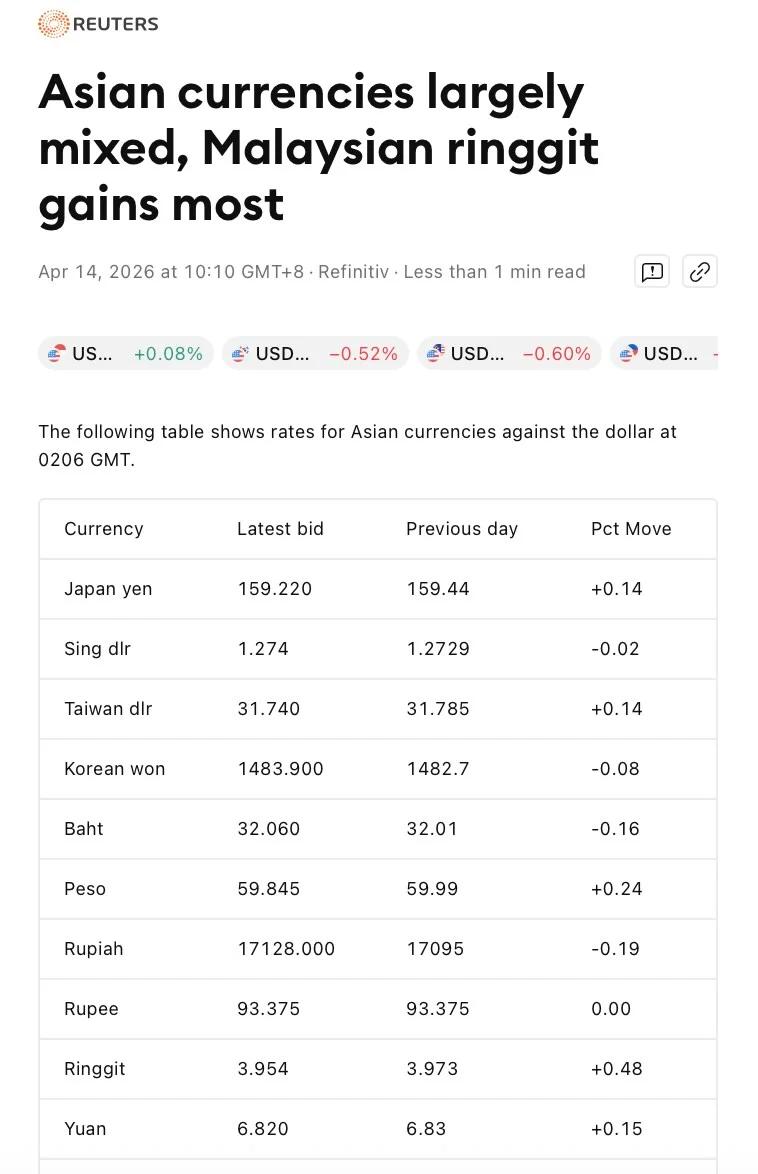The image size is (758, 1174).
Task: Select the Currency column header
Action: pyautogui.click(x=103, y=529)
